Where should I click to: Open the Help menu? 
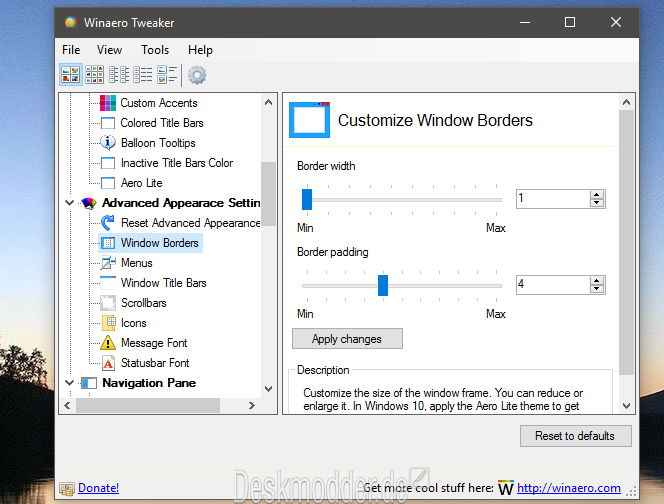(x=200, y=50)
